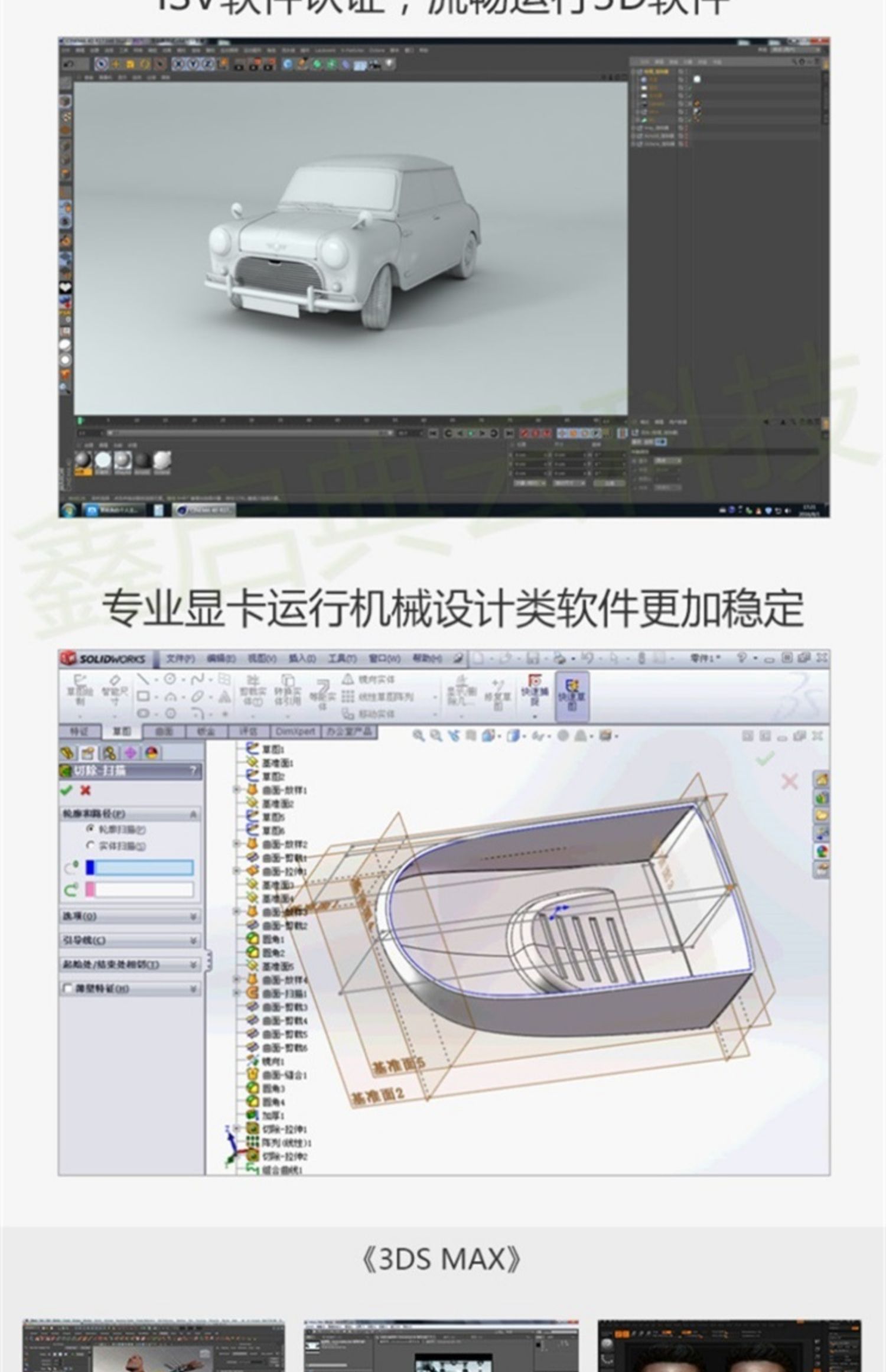Image resolution: width=886 pixels, height=1372 pixels.
Task: Select the 轮廓扫描 radio option
Action: (x=91, y=829)
